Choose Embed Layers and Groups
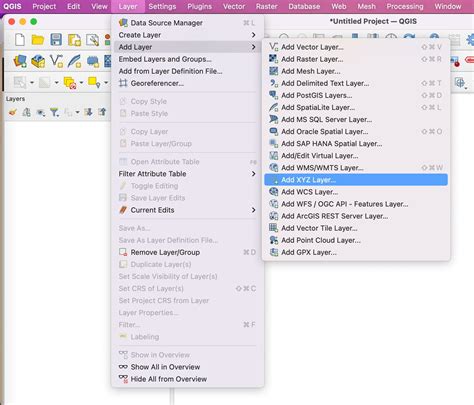Screen dimensions: 474x405 coord(187,59)
